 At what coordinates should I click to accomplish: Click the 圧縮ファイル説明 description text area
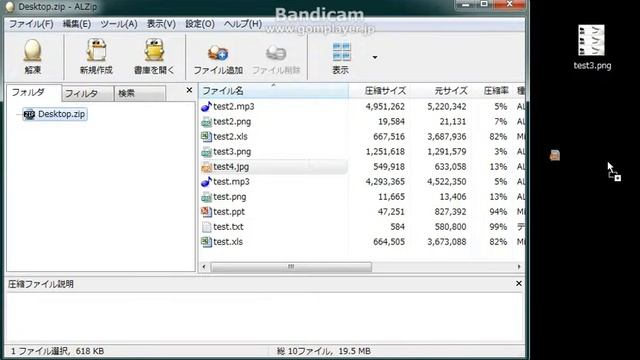264,318
